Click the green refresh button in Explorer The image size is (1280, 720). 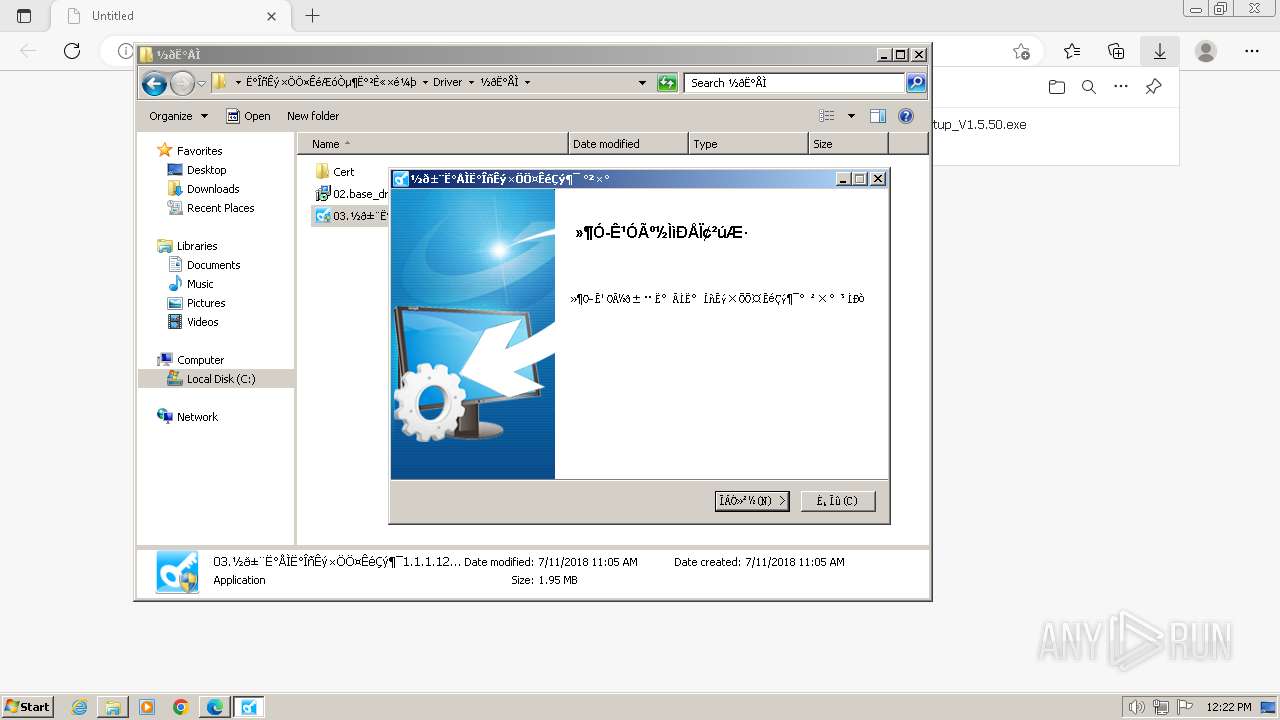click(x=667, y=83)
